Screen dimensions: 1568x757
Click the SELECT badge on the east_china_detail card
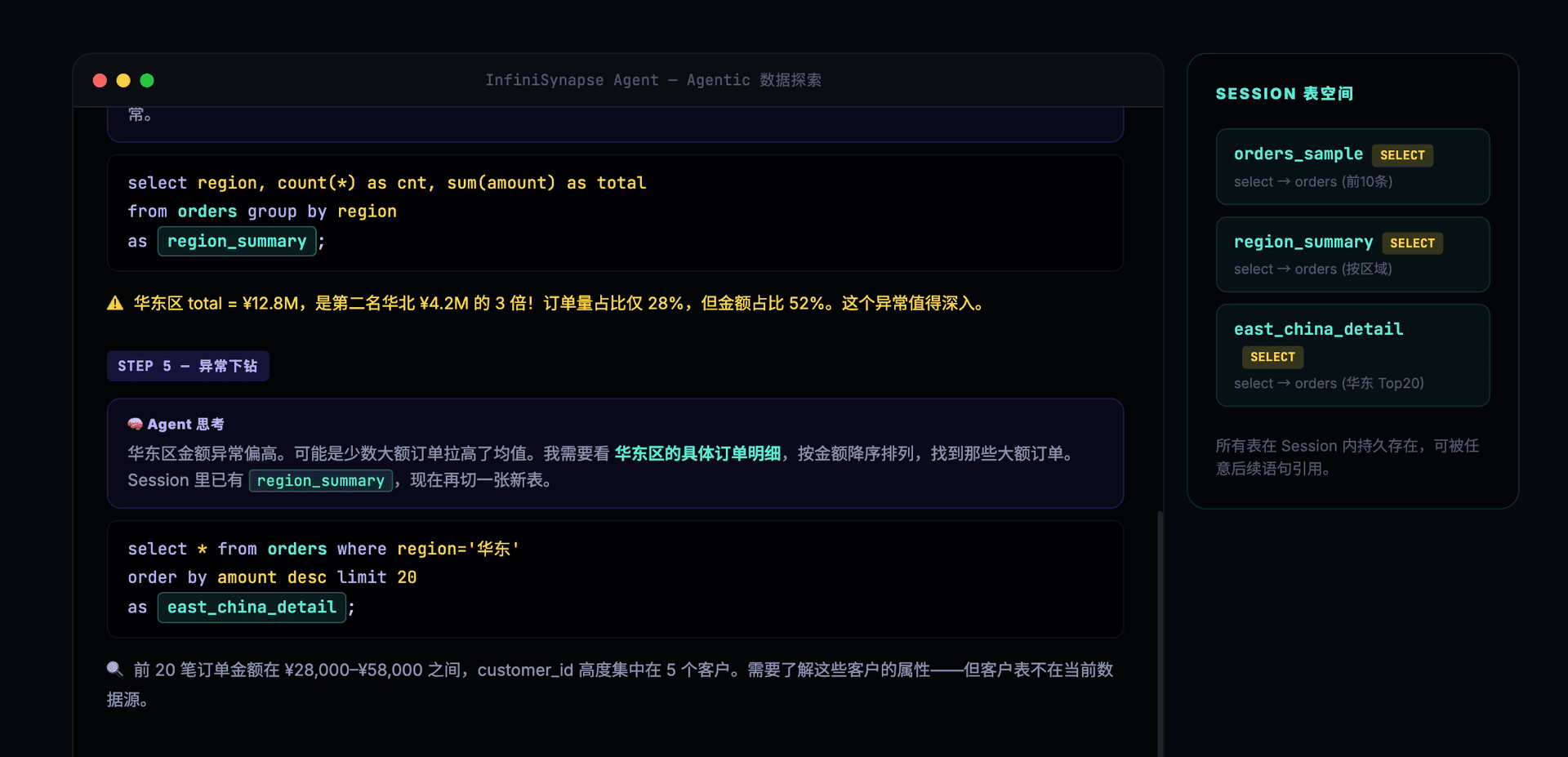pyautogui.click(x=1272, y=357)
